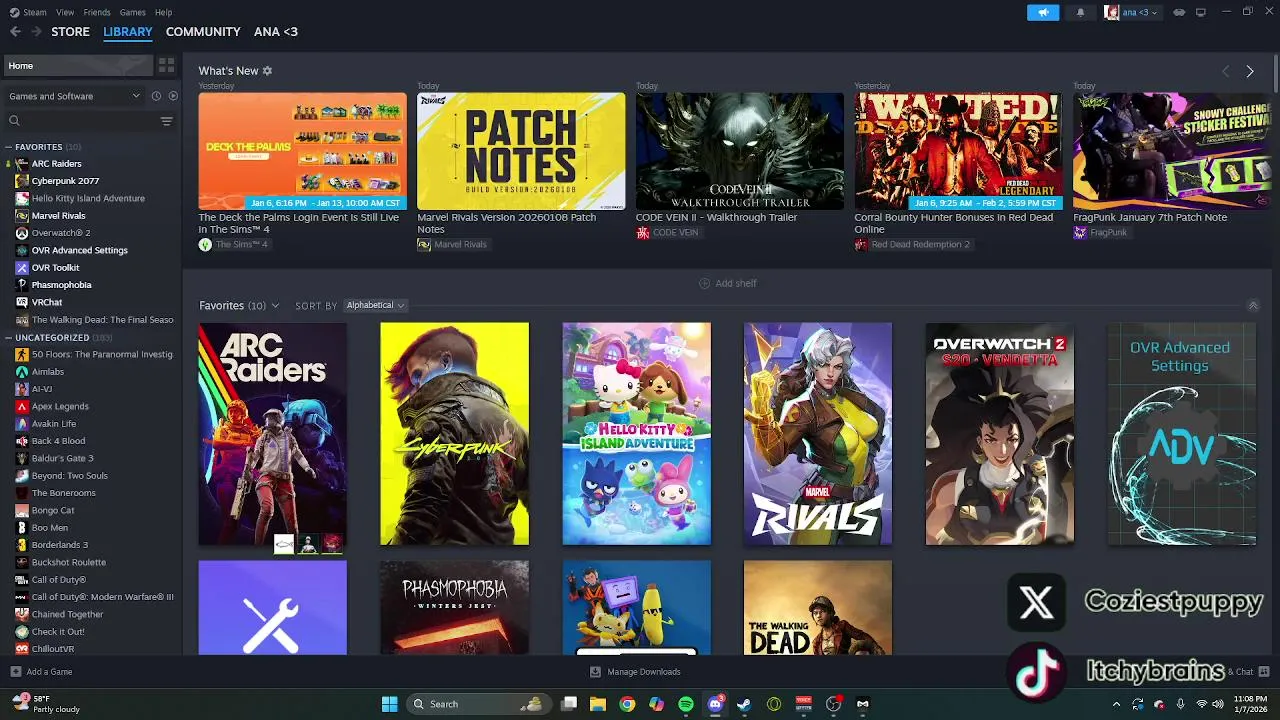Open the weather widget showing 58°F
This screenshot has width=1280, height=720.
pyautogui.click(x=46, y=704)
